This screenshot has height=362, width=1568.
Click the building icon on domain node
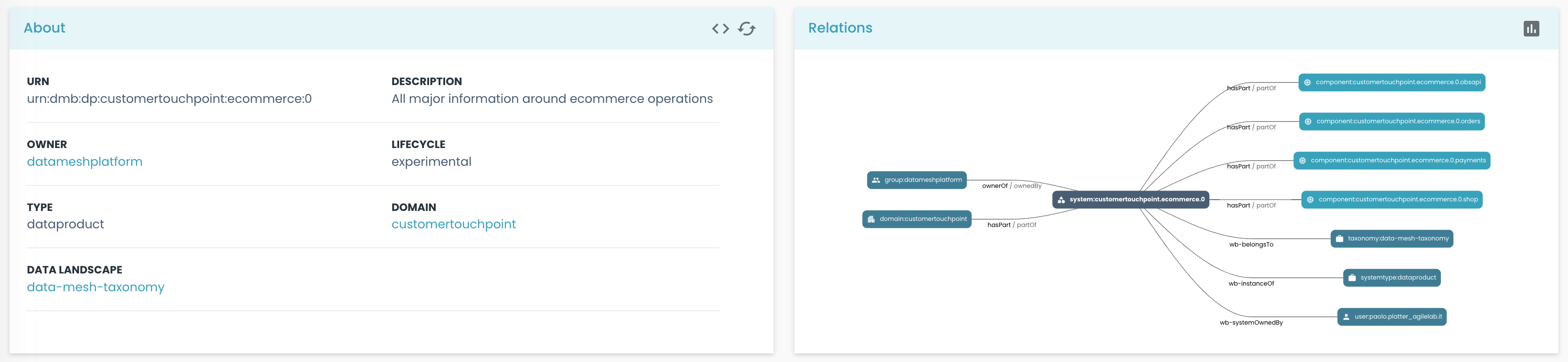[871, 219]
